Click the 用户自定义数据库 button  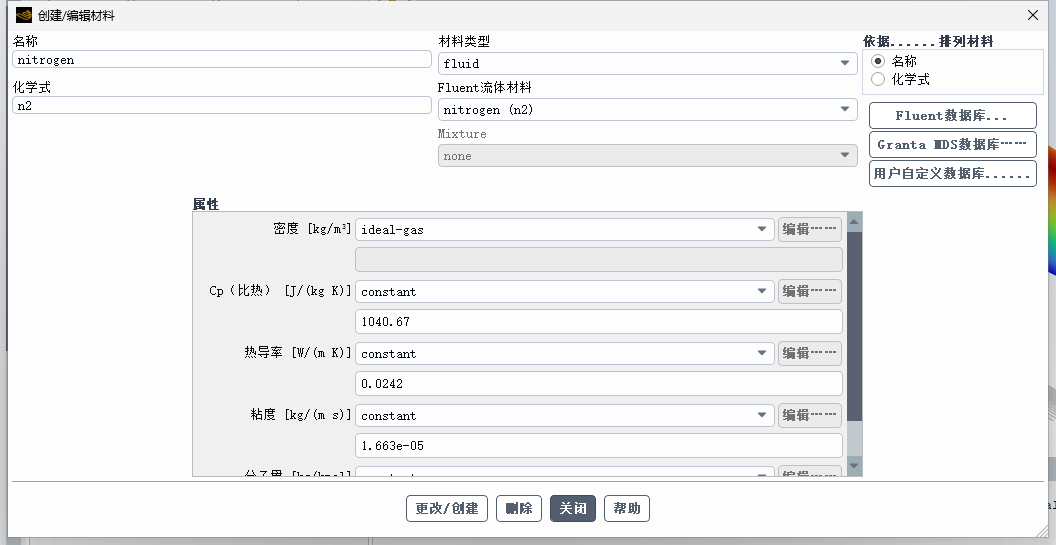(952, 173)
